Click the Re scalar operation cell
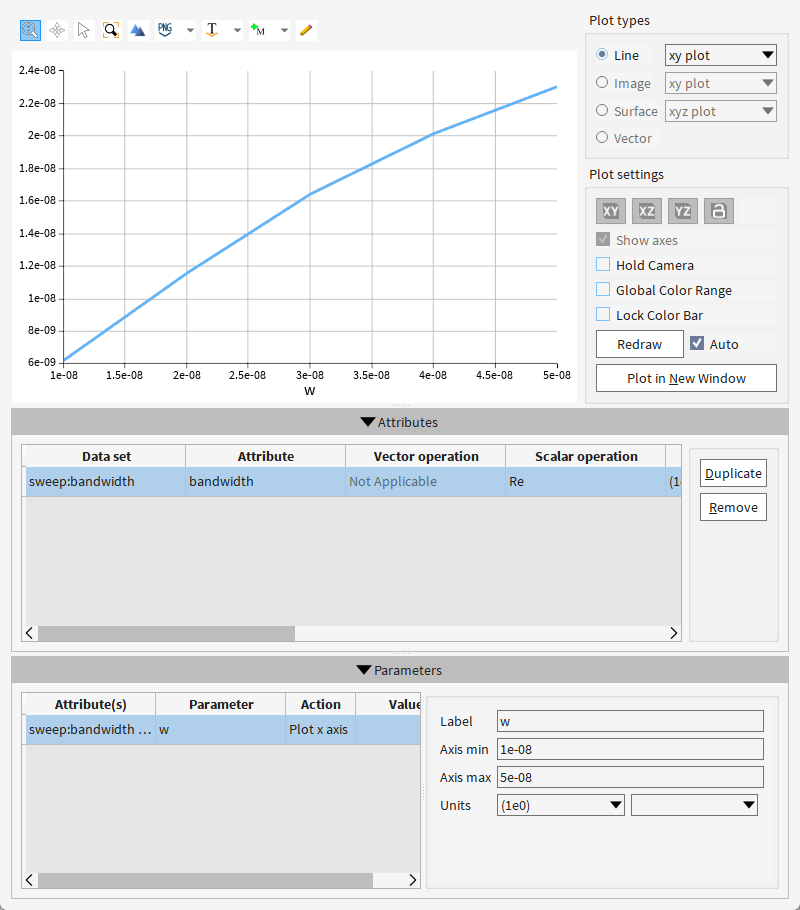Image resolution: width=800 pixels, height=910 pixels. point(586,482)
